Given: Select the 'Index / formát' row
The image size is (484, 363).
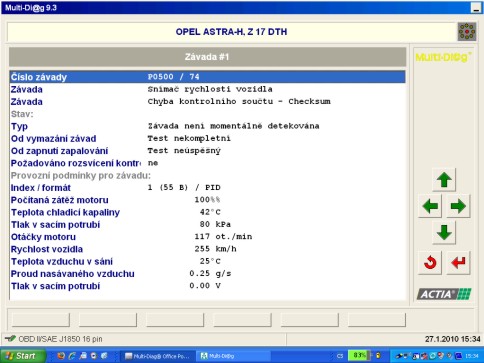Looking at the screenshot, I should (x=208, y=188).
